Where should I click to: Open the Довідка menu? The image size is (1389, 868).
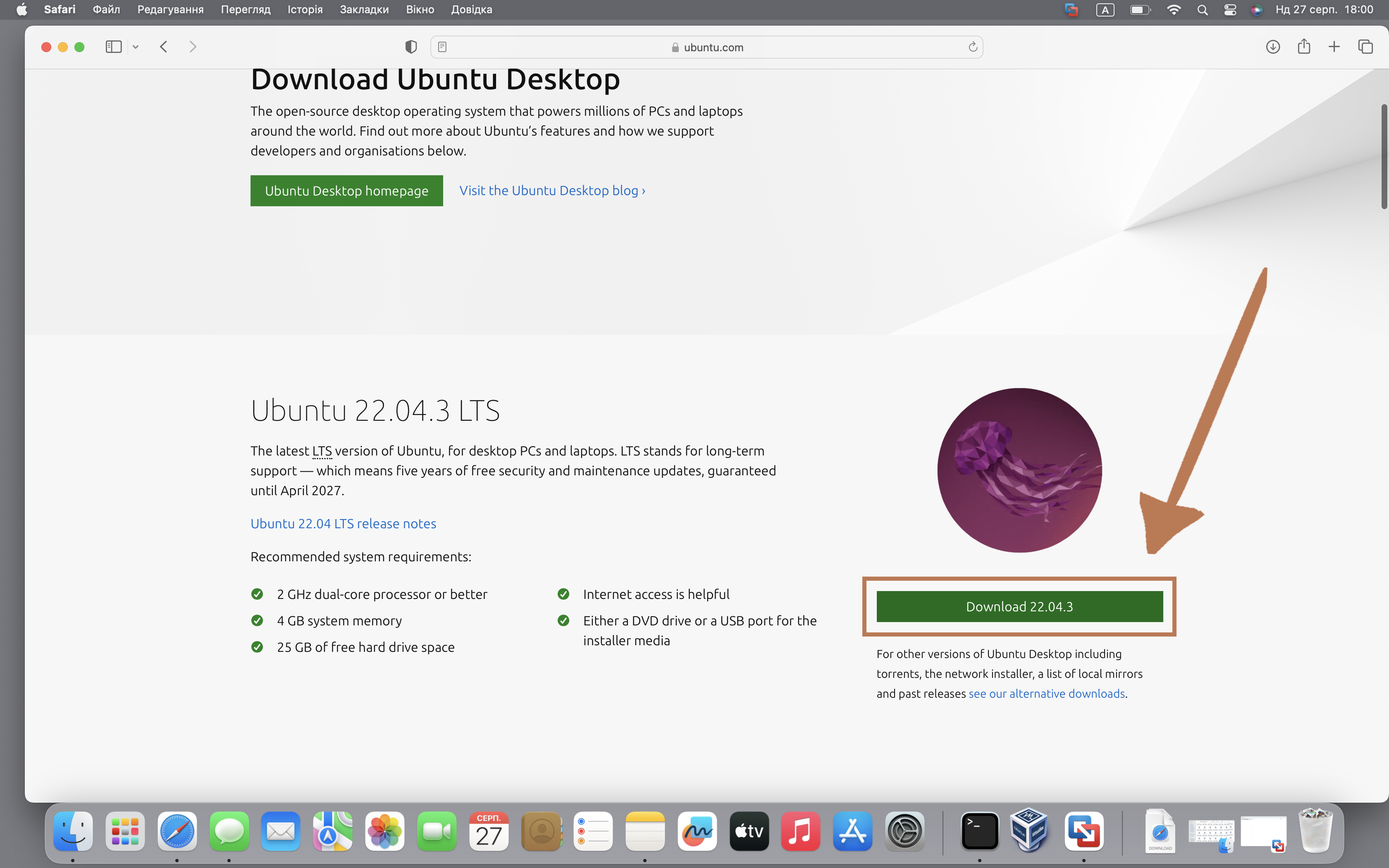pos(472,10)
